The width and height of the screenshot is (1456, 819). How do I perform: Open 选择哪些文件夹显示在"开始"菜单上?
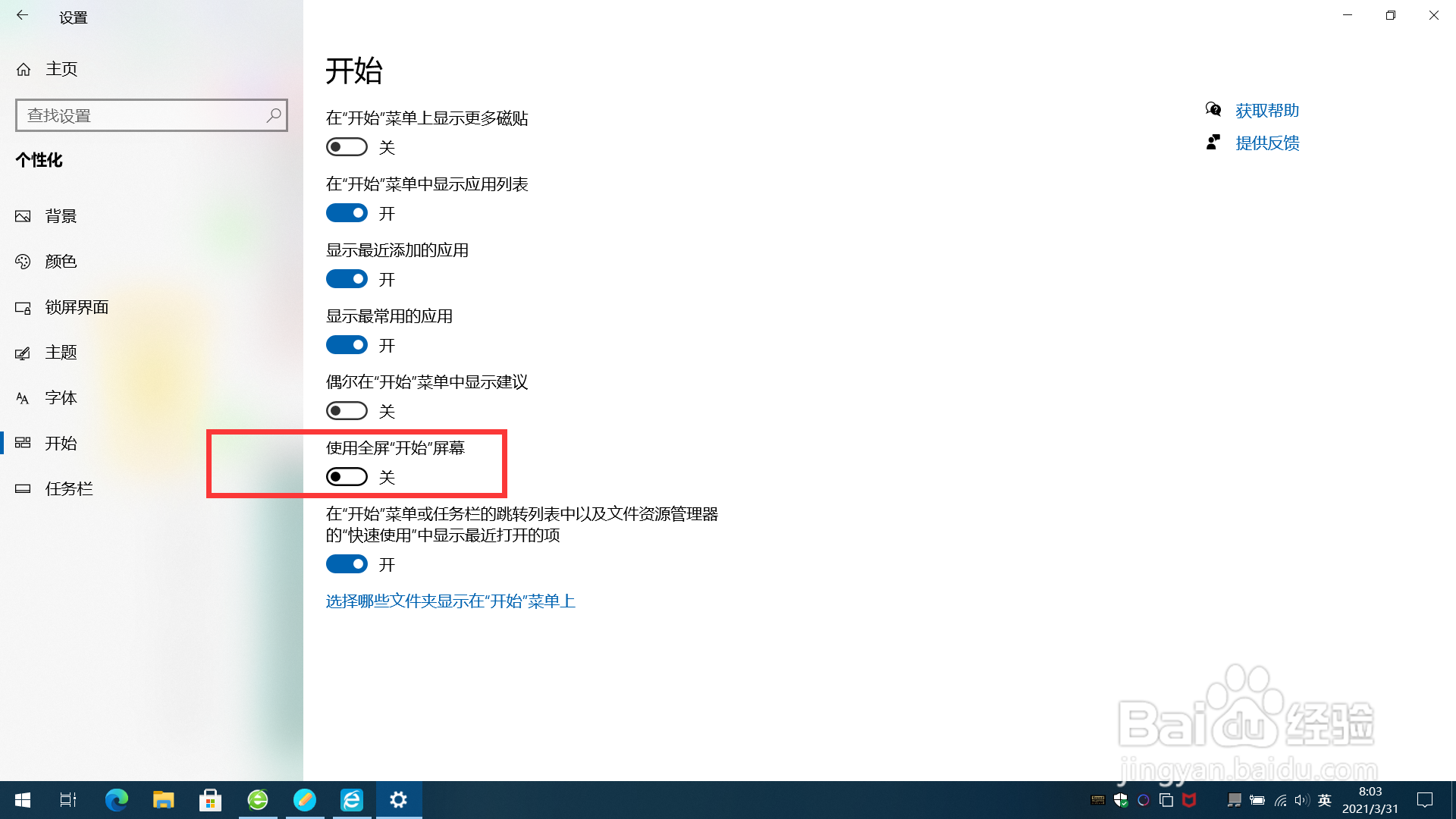[450, 601]
